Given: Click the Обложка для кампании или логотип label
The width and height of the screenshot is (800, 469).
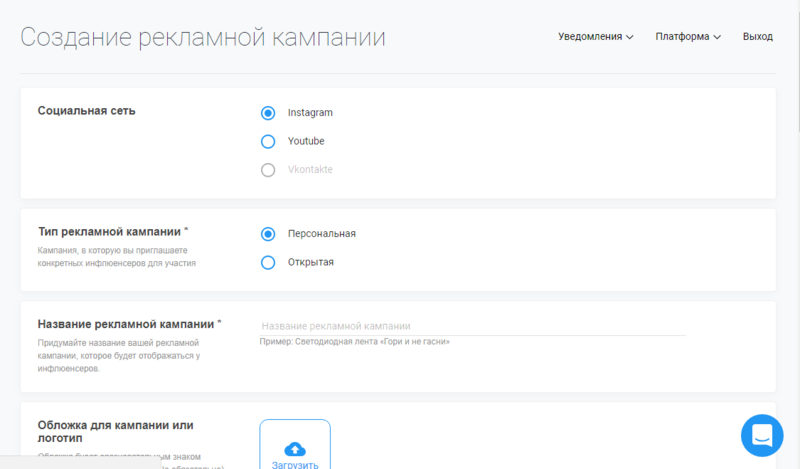Looking at the screenshot, I should tap(115, 431).
